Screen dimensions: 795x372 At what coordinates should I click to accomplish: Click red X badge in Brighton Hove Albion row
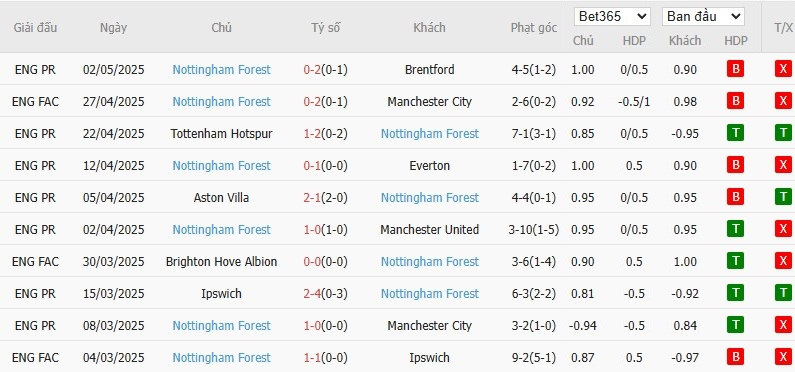[783, 261]
